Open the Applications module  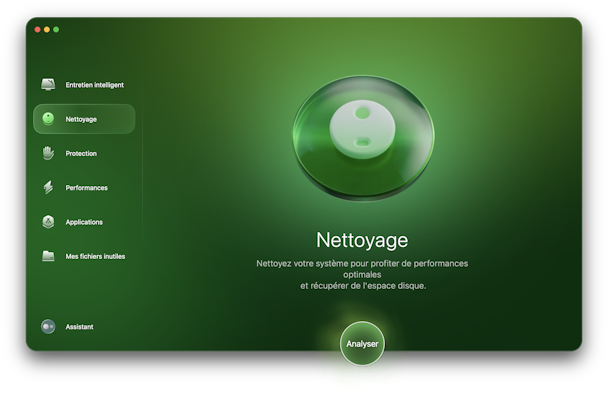(84, 222)
